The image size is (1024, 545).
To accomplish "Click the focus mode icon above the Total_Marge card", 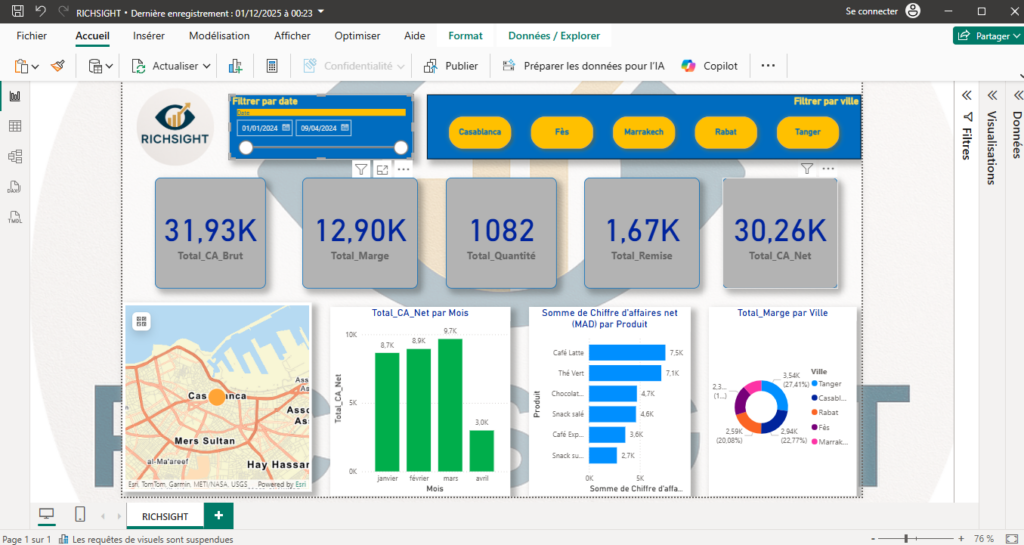I will (x=382, y=170).
